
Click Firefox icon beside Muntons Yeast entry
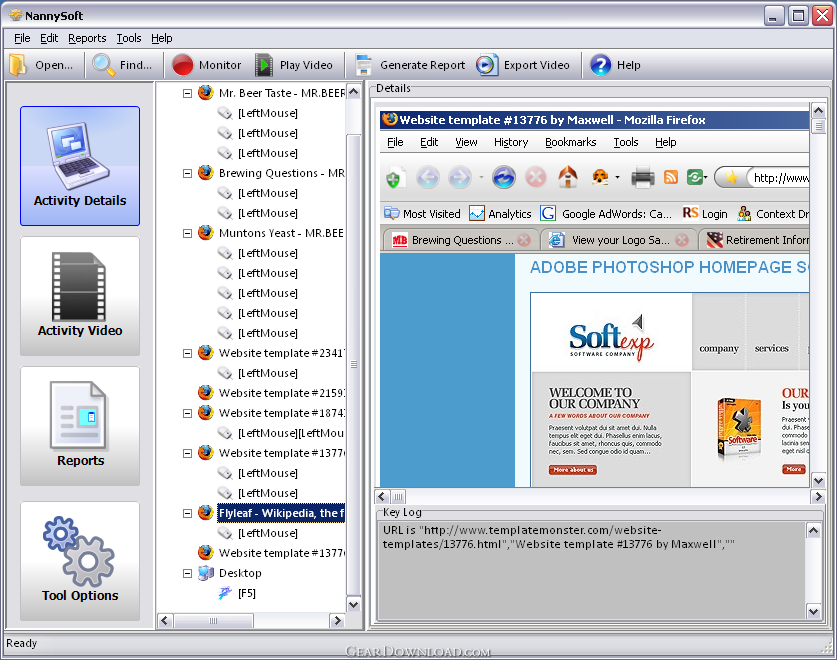pyautogui.click(x=206, y=233)
